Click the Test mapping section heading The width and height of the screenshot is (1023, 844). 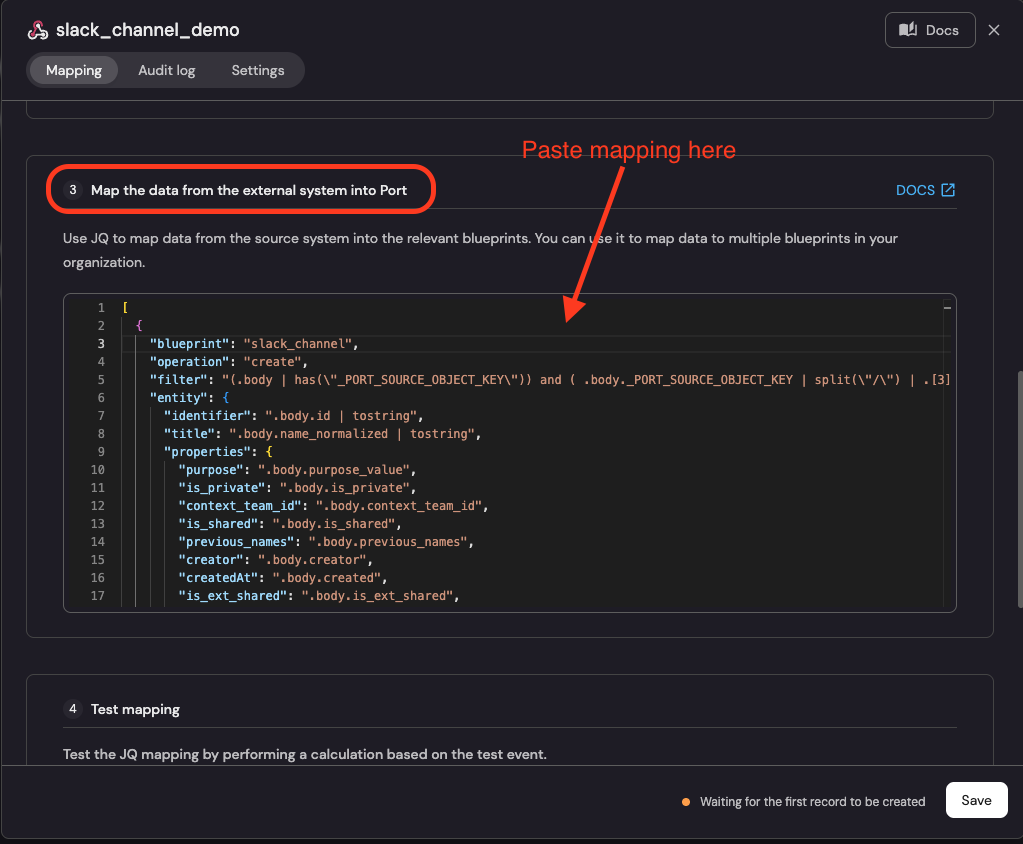[x=135, y=709]
